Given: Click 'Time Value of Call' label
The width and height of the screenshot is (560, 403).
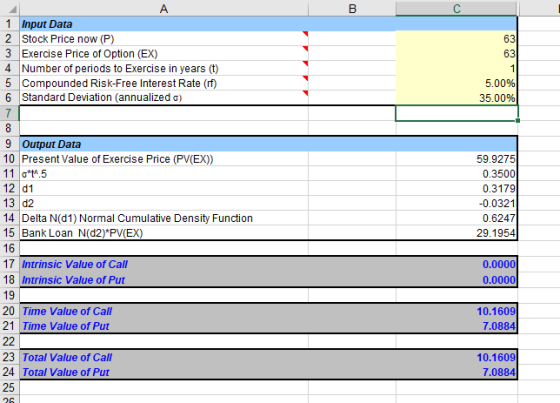Looking at the screenshot, I should click(x=67, y=311).
